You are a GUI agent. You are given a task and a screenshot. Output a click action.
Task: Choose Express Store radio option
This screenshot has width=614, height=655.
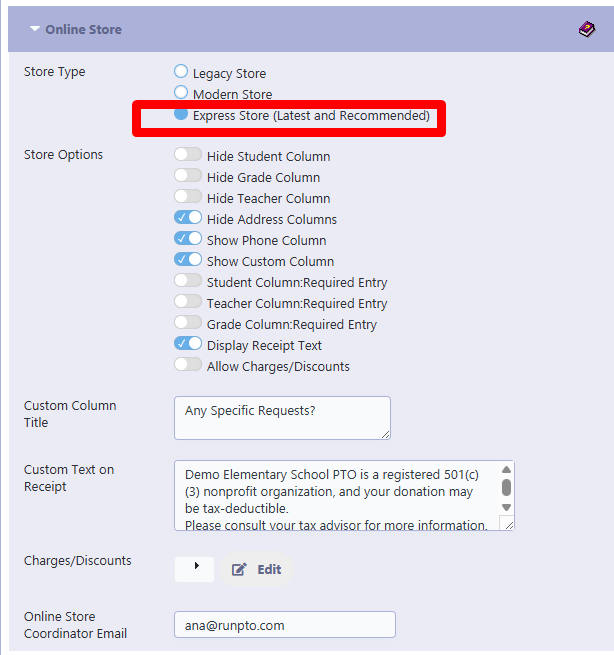tap(181, 113)
